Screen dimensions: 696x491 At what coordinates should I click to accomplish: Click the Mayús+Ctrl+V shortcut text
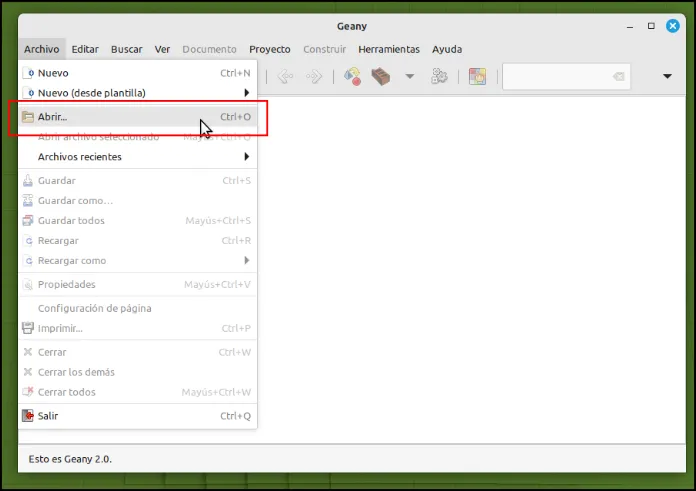click(x=218, y=285)
